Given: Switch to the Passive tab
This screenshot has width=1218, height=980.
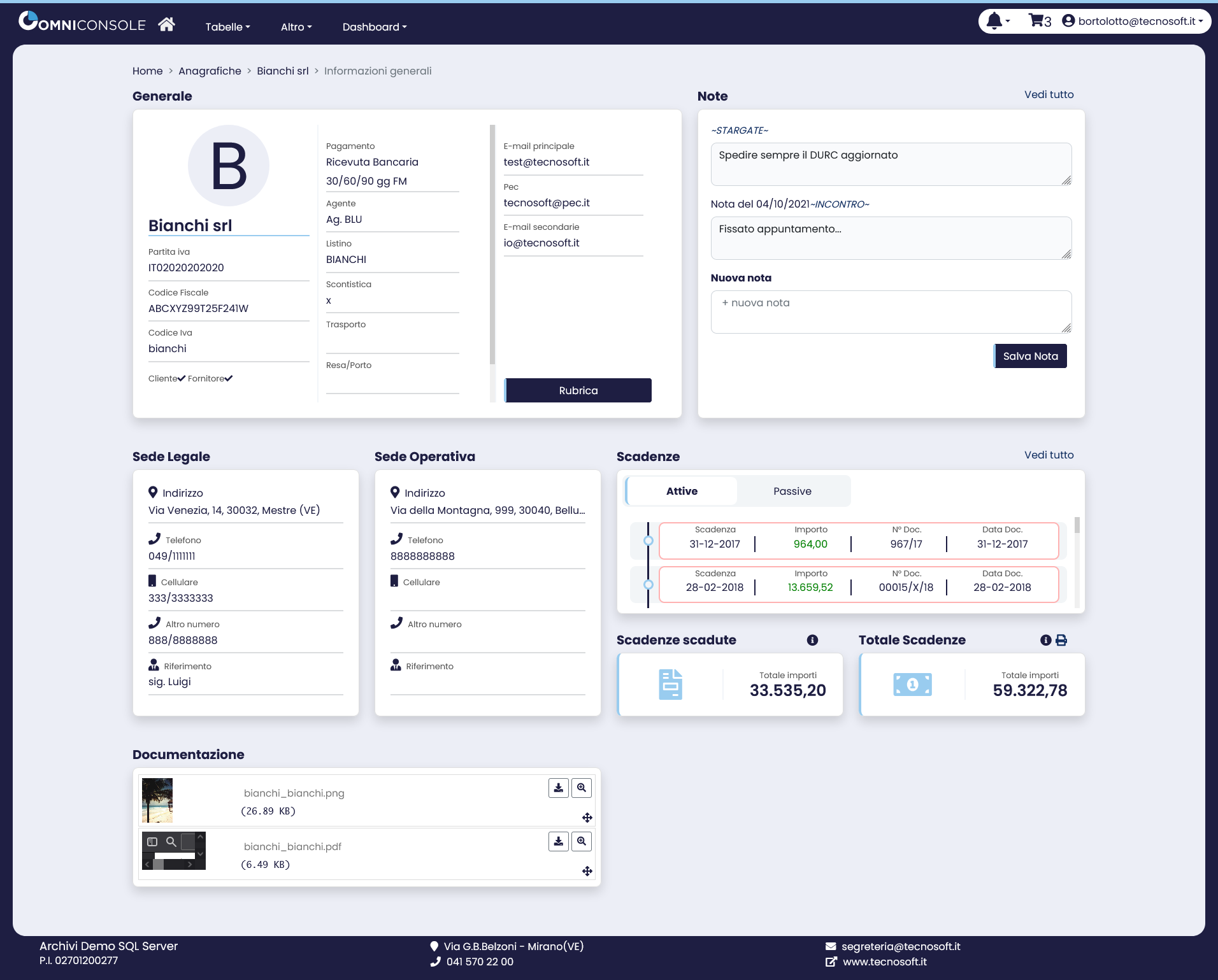Looking at the screenshot, I should [792, 491].
